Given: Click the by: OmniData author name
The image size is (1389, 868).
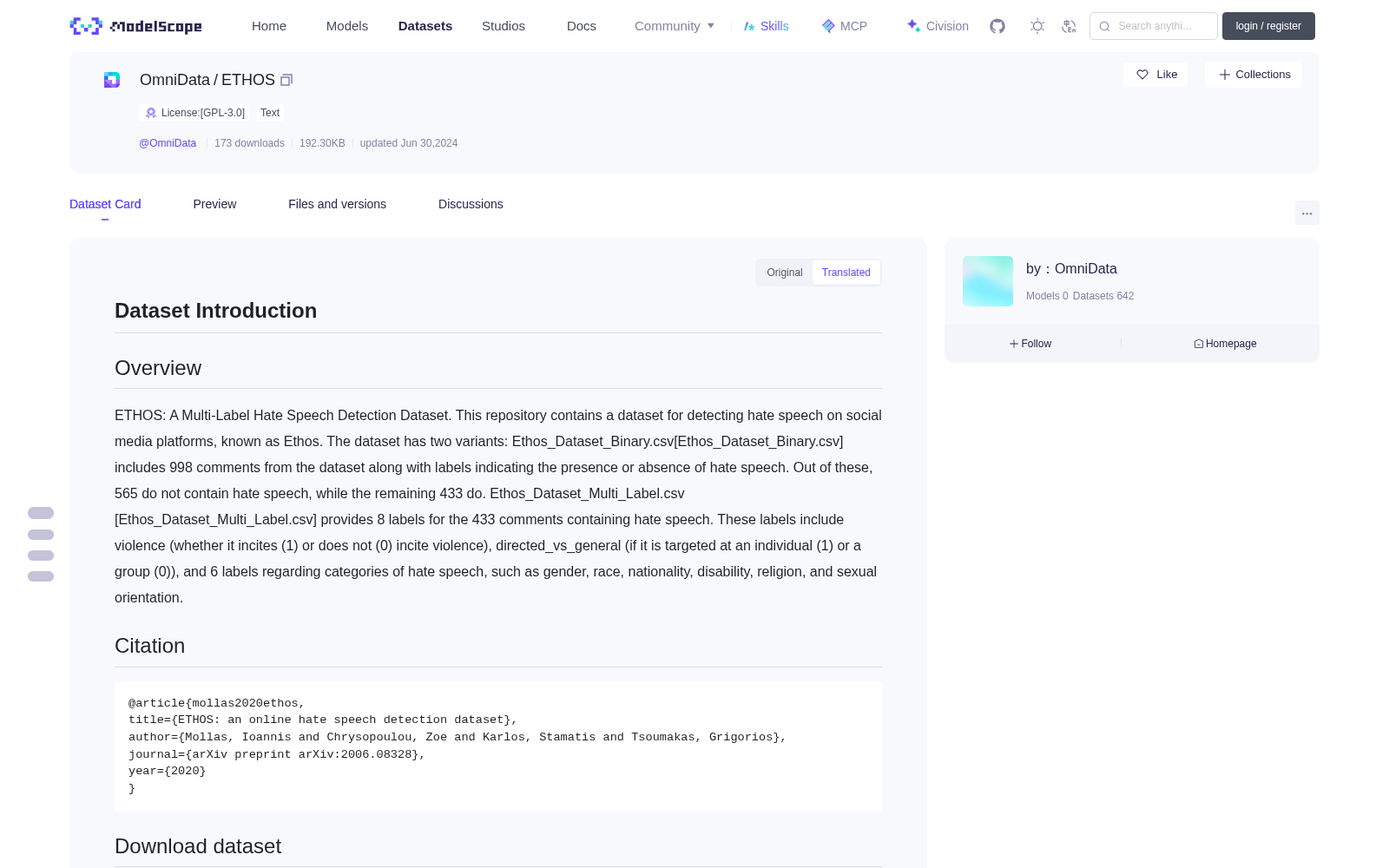Looking at the screenshot, I should (1071, 269).
